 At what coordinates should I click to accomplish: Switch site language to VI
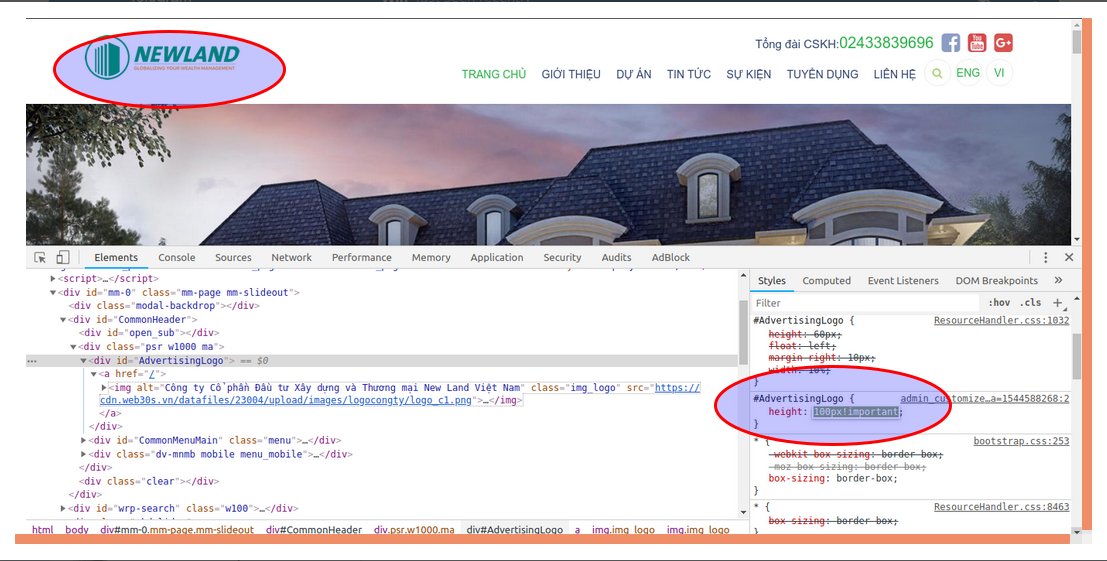pyautogui.click(x=1000, y=73)
